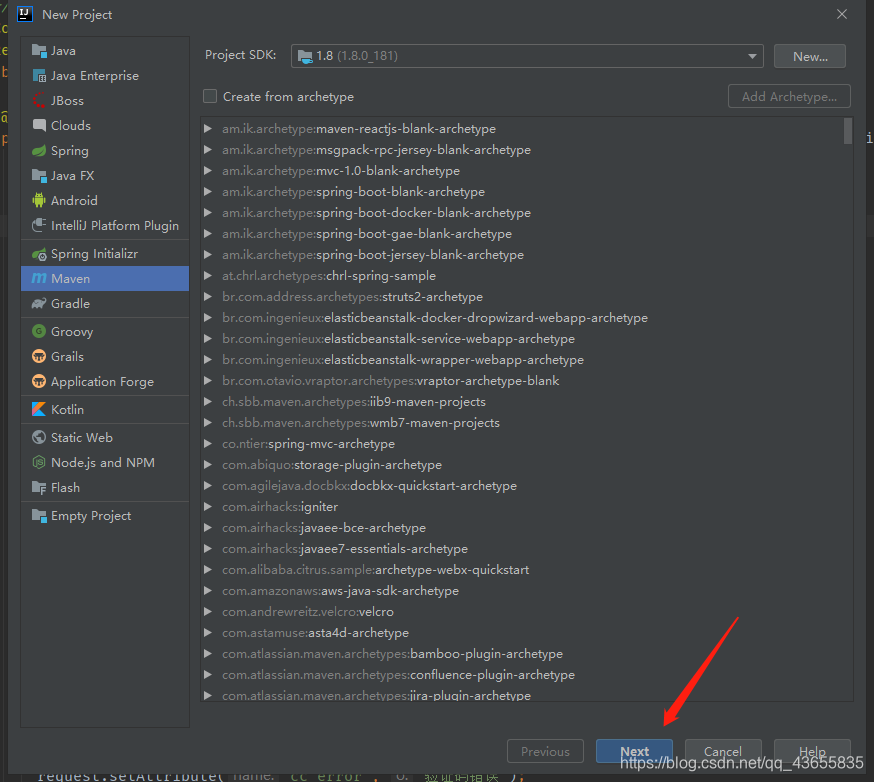
Task: Expand chrl-spring-sample node
Action: 208,275
